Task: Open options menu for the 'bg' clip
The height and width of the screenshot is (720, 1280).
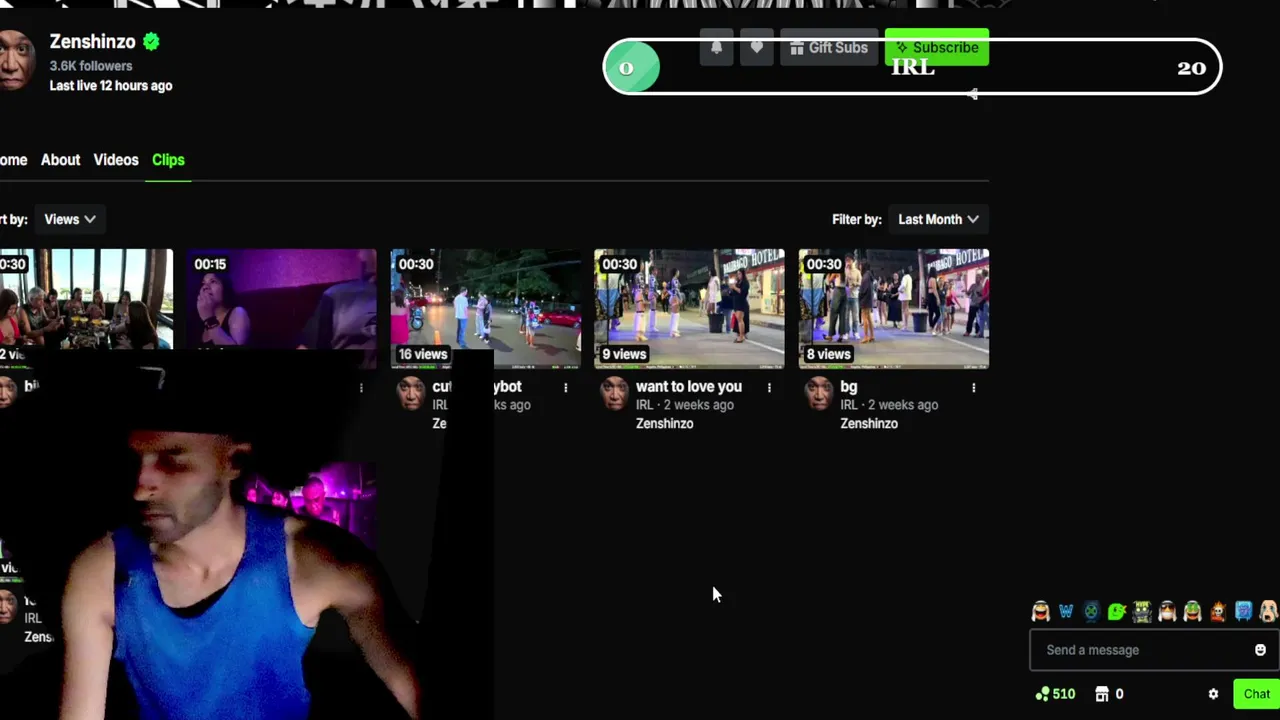Action: click(973, 387)
